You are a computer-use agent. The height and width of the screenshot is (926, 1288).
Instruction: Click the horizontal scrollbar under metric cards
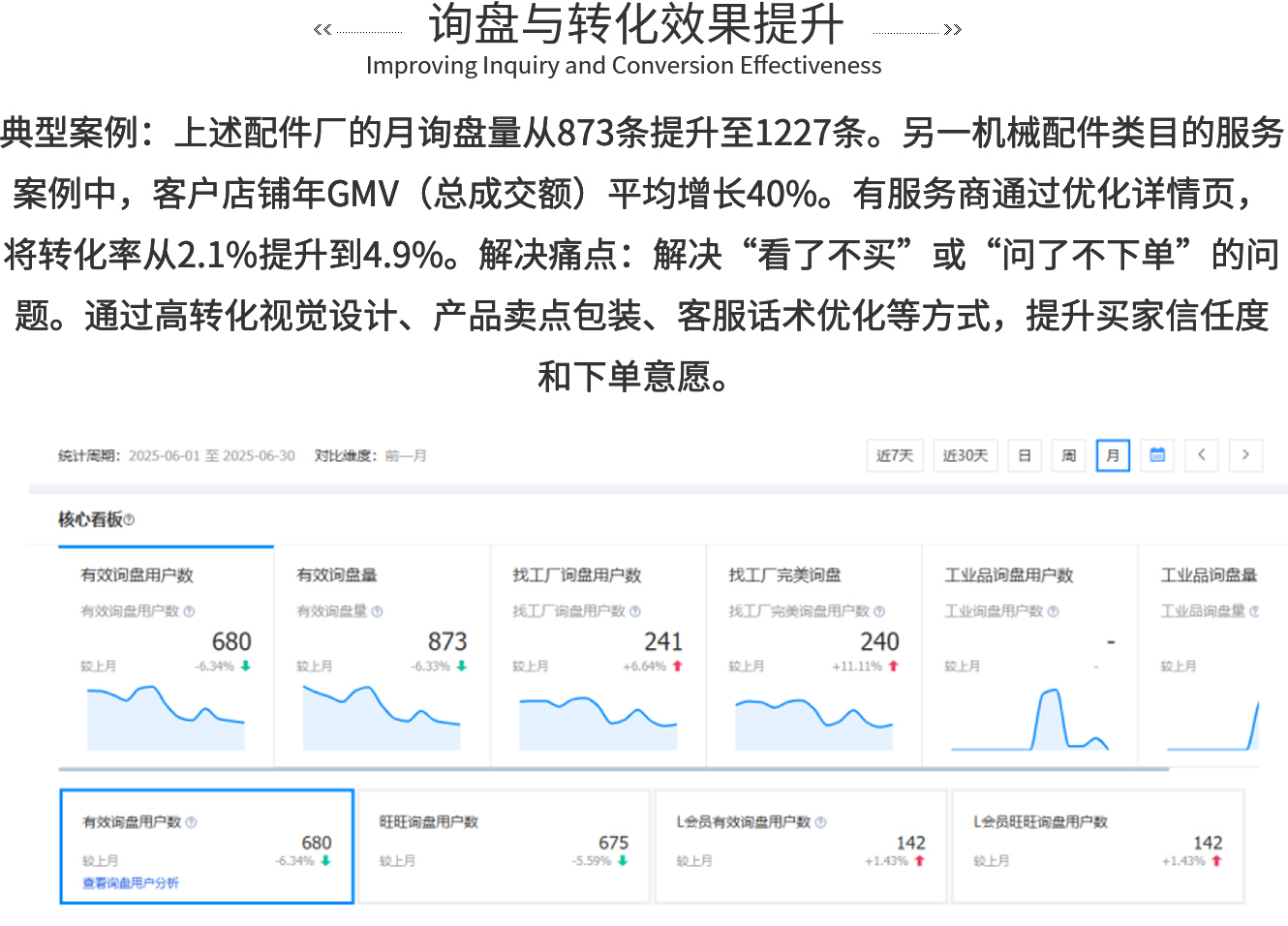click(x=613, y=769)
